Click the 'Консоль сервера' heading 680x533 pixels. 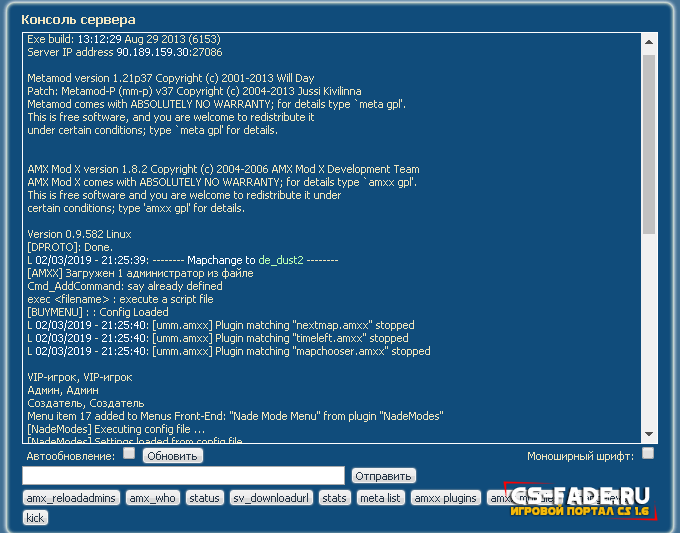point(78,20)
